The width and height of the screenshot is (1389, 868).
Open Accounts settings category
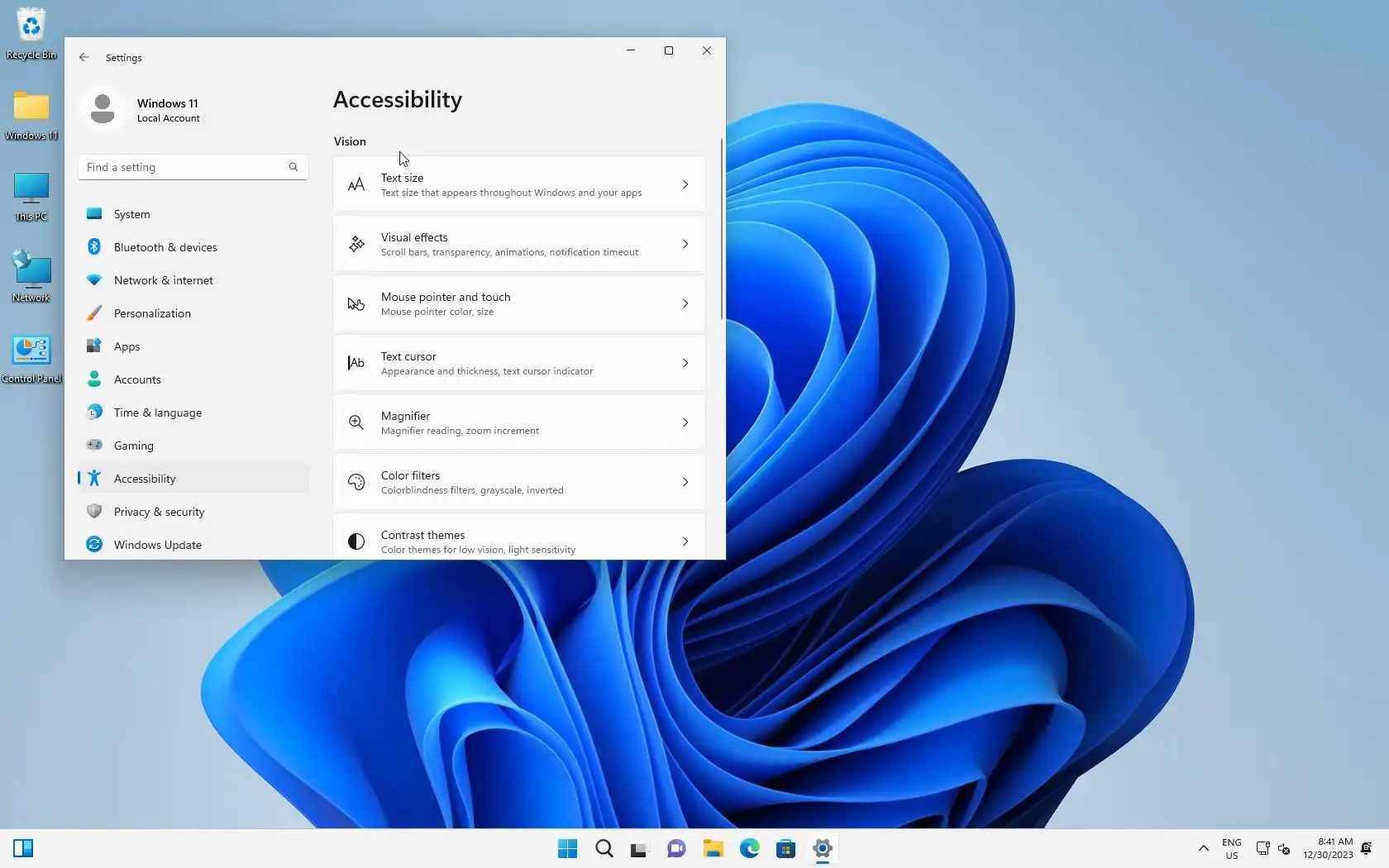click(193, 379)
